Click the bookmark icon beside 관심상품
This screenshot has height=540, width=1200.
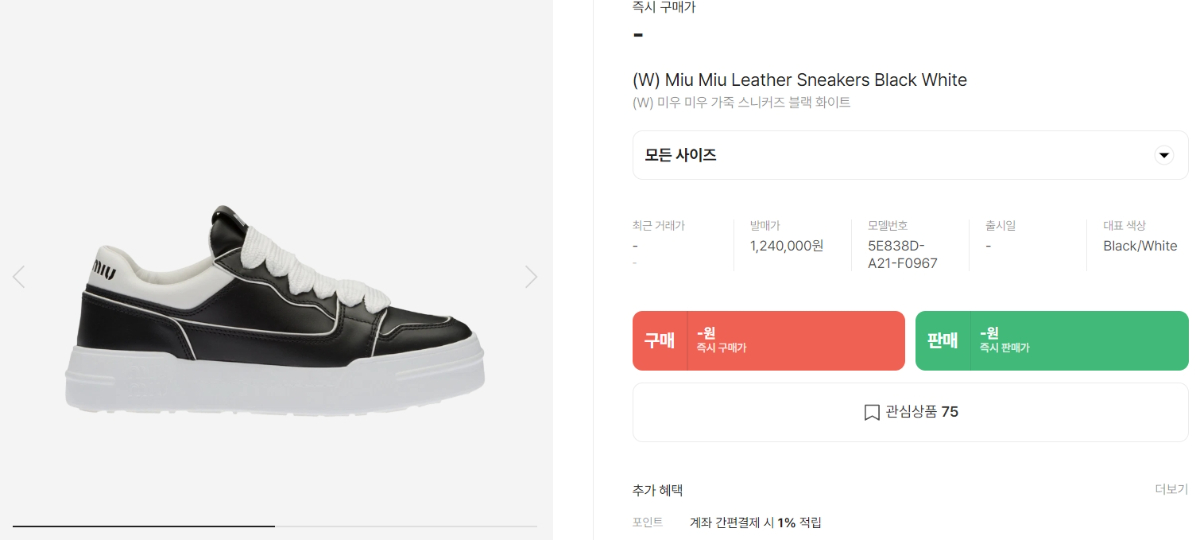click(871, 412)
